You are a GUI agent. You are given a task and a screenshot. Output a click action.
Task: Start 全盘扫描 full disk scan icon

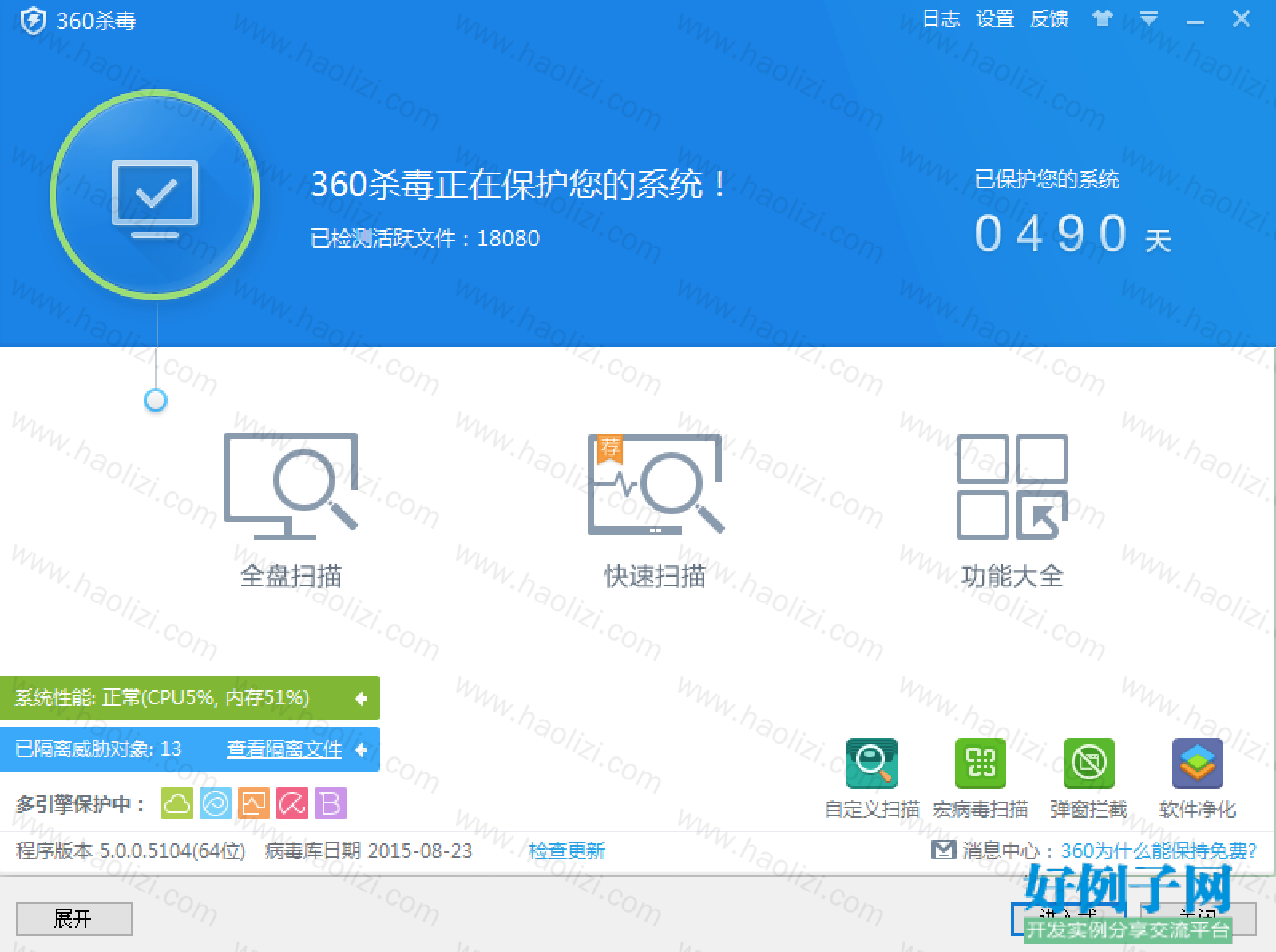point(291,486)
